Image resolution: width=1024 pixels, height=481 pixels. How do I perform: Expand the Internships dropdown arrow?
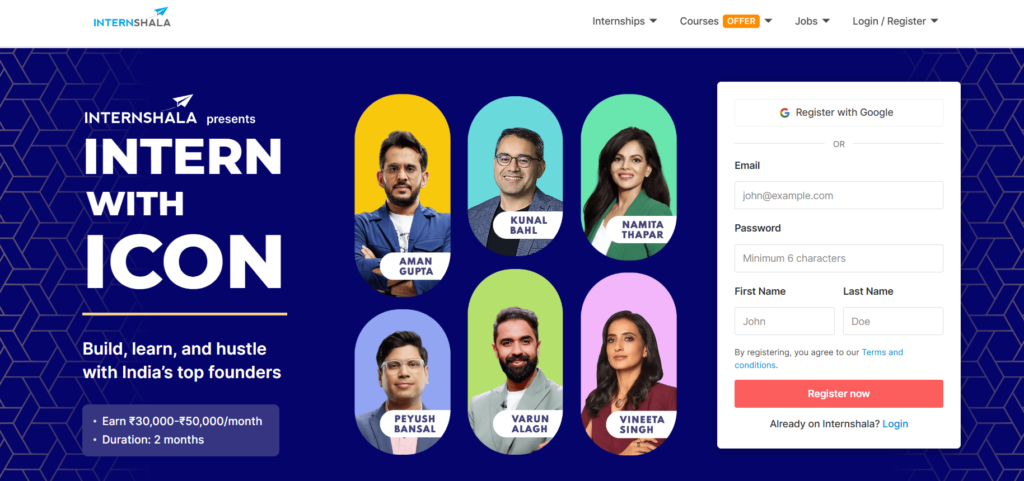tap(653, 22)
